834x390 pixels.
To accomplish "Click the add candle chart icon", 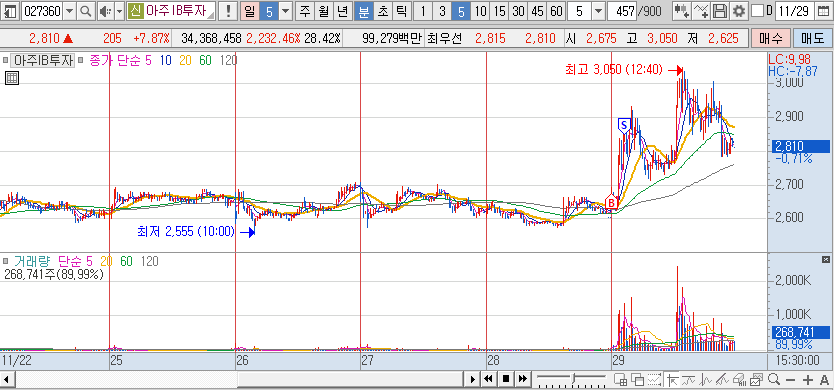I will 681,11.
